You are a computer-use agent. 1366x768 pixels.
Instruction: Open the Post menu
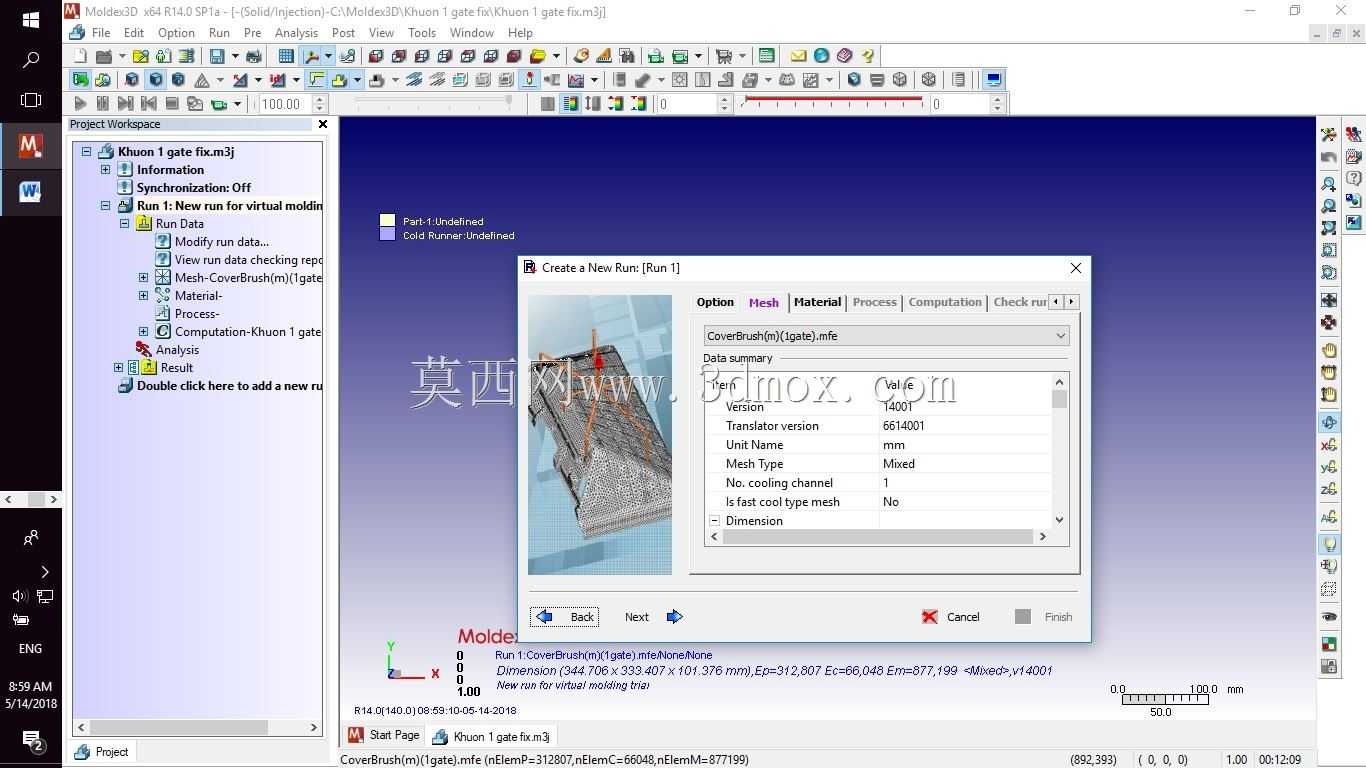(x=343, y=33)
